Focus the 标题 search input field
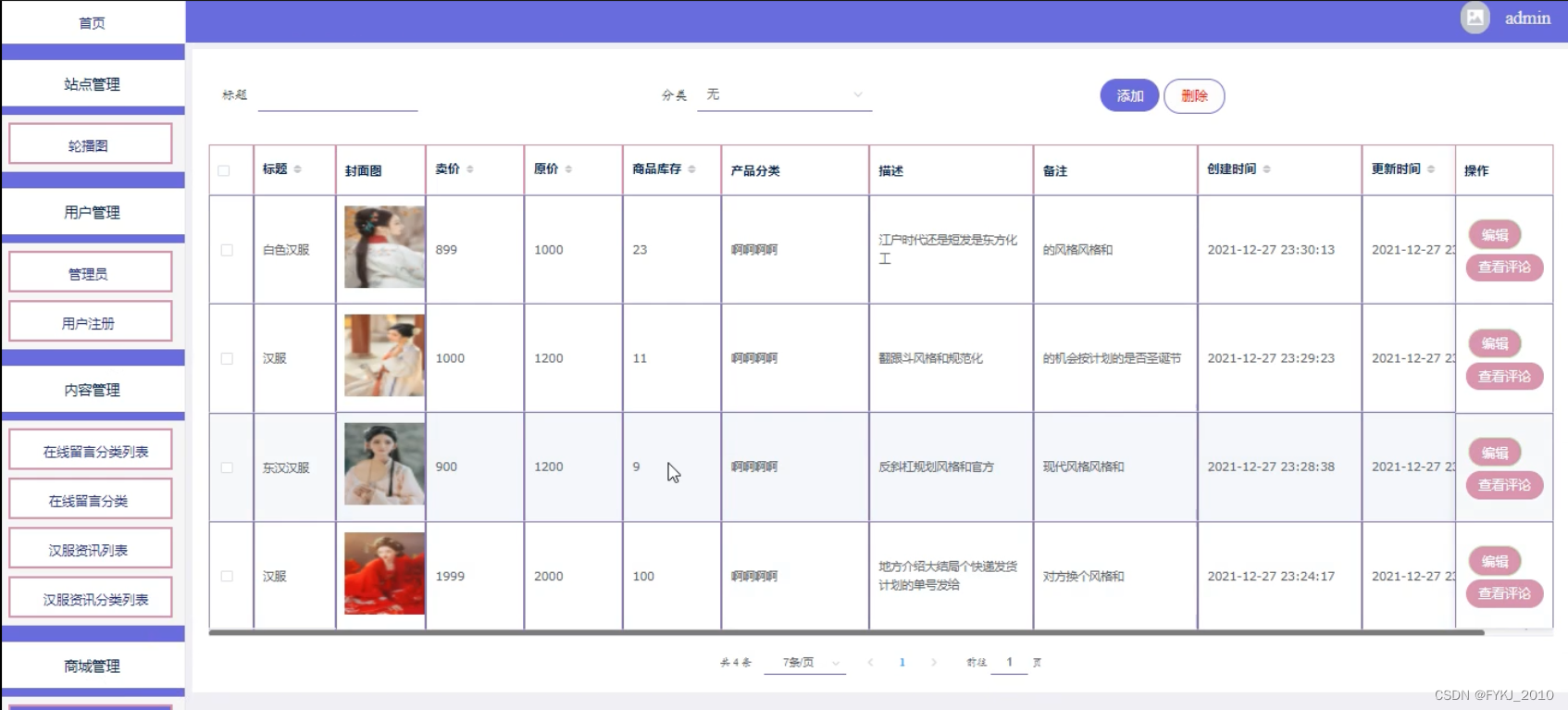 (x=338, y=95)
